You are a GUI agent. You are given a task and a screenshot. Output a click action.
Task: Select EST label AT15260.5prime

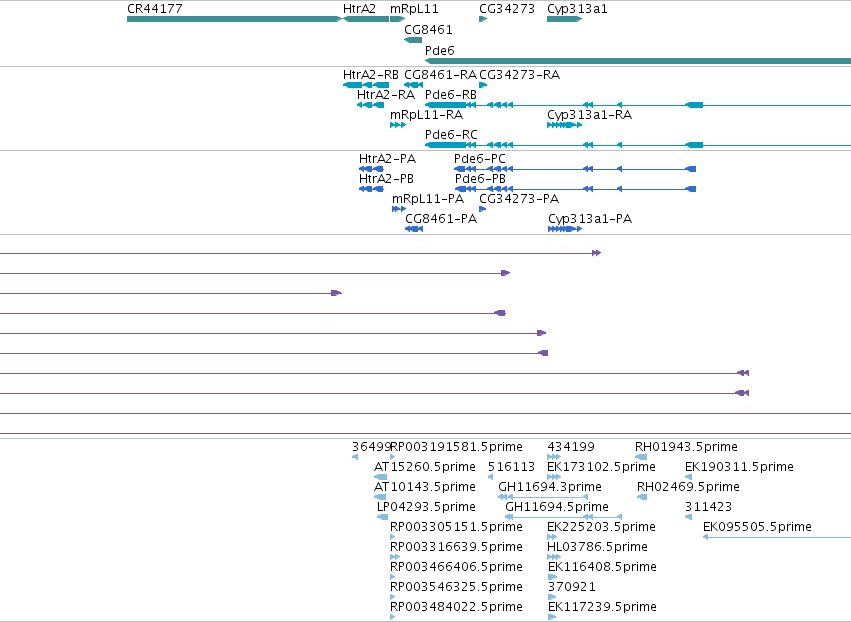(x=425, y=467)
